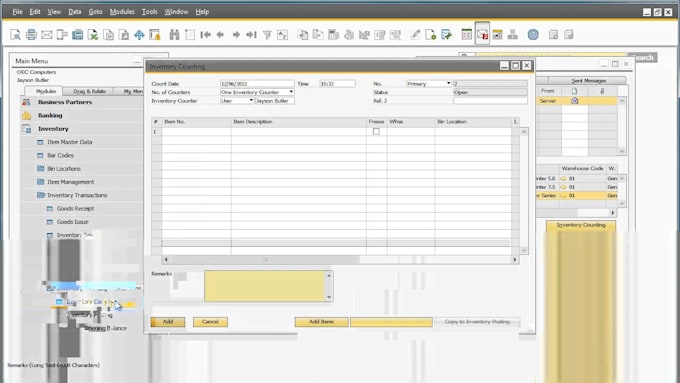Open the No. Primary series dropdown
Screen dimensions: 680x383
[448, 83]
